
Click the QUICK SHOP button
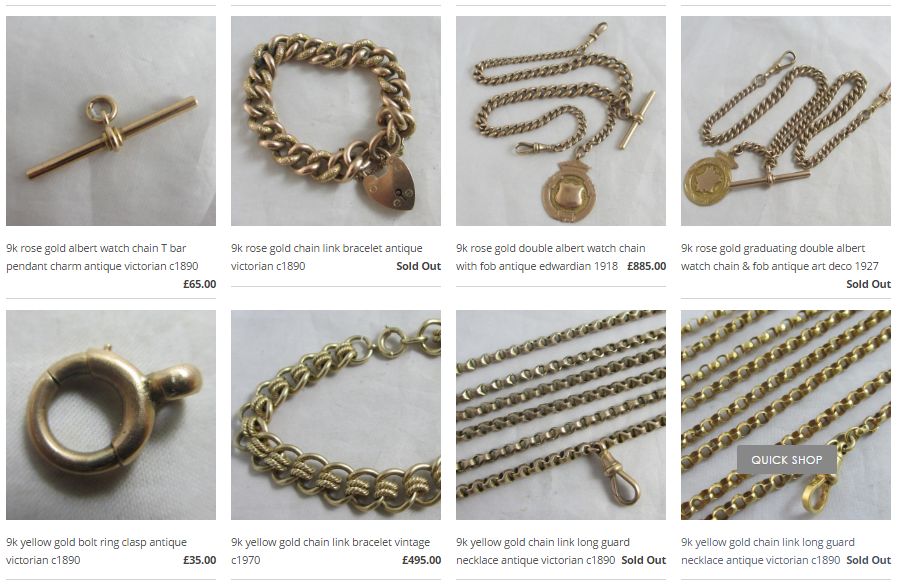(x=786, y=459)
